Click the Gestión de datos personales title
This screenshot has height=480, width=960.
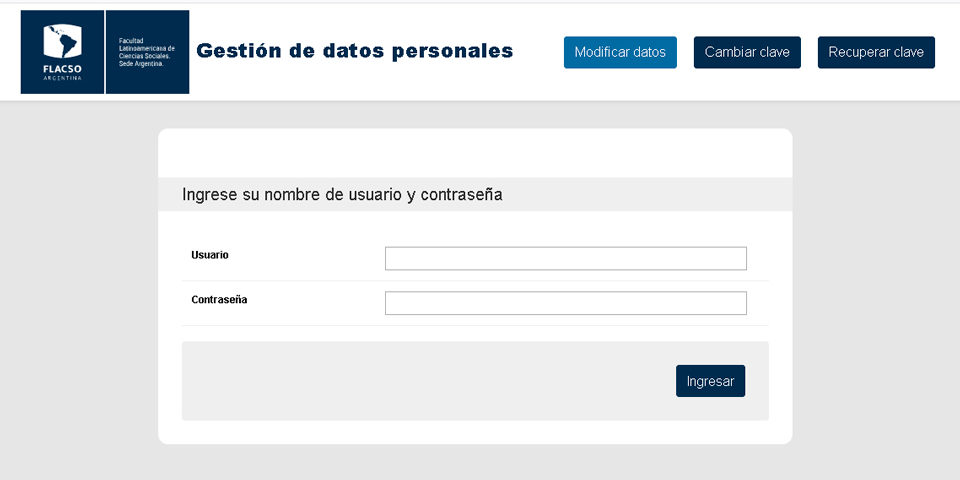click(x=354, y=51)
